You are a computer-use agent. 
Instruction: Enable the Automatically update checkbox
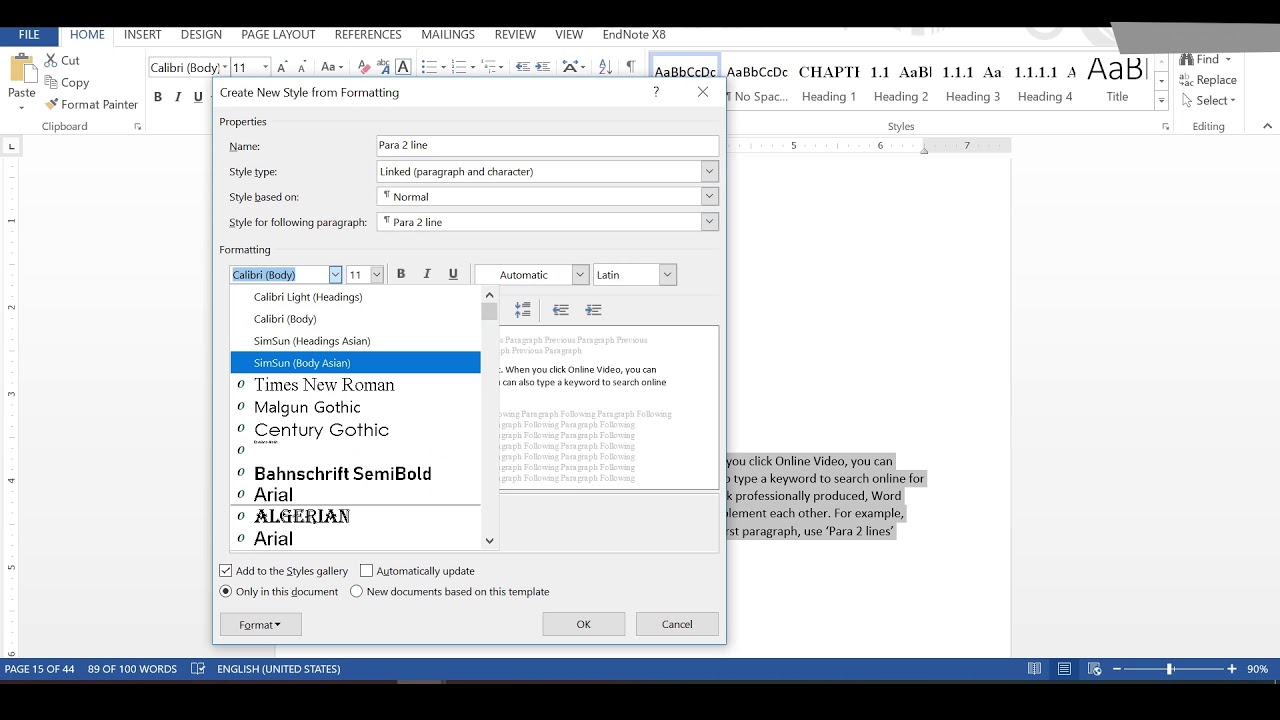[366, 571]
